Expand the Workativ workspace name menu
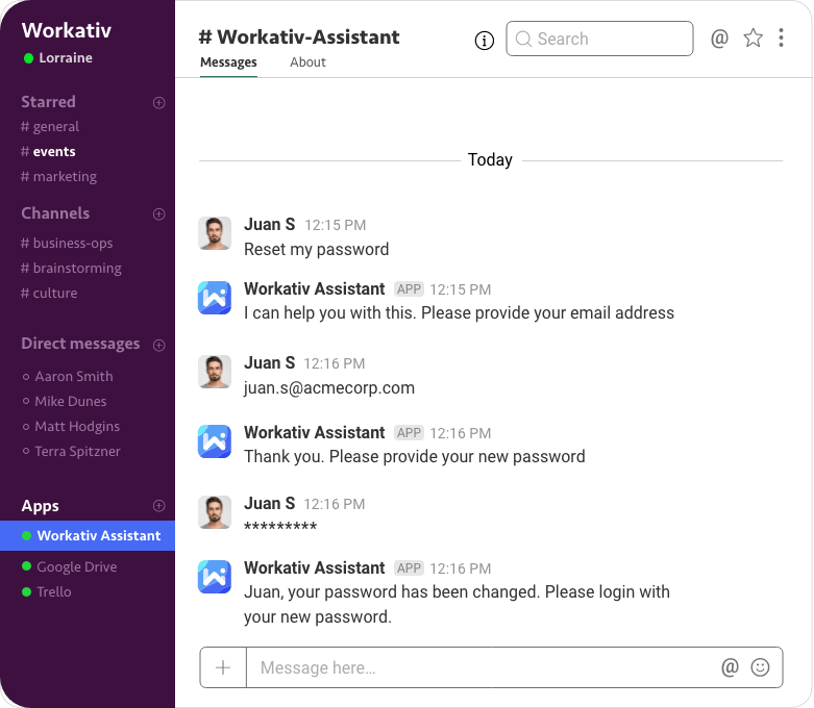Image resolution: width=814 pixels, height=708 pixels. (66, 30)
